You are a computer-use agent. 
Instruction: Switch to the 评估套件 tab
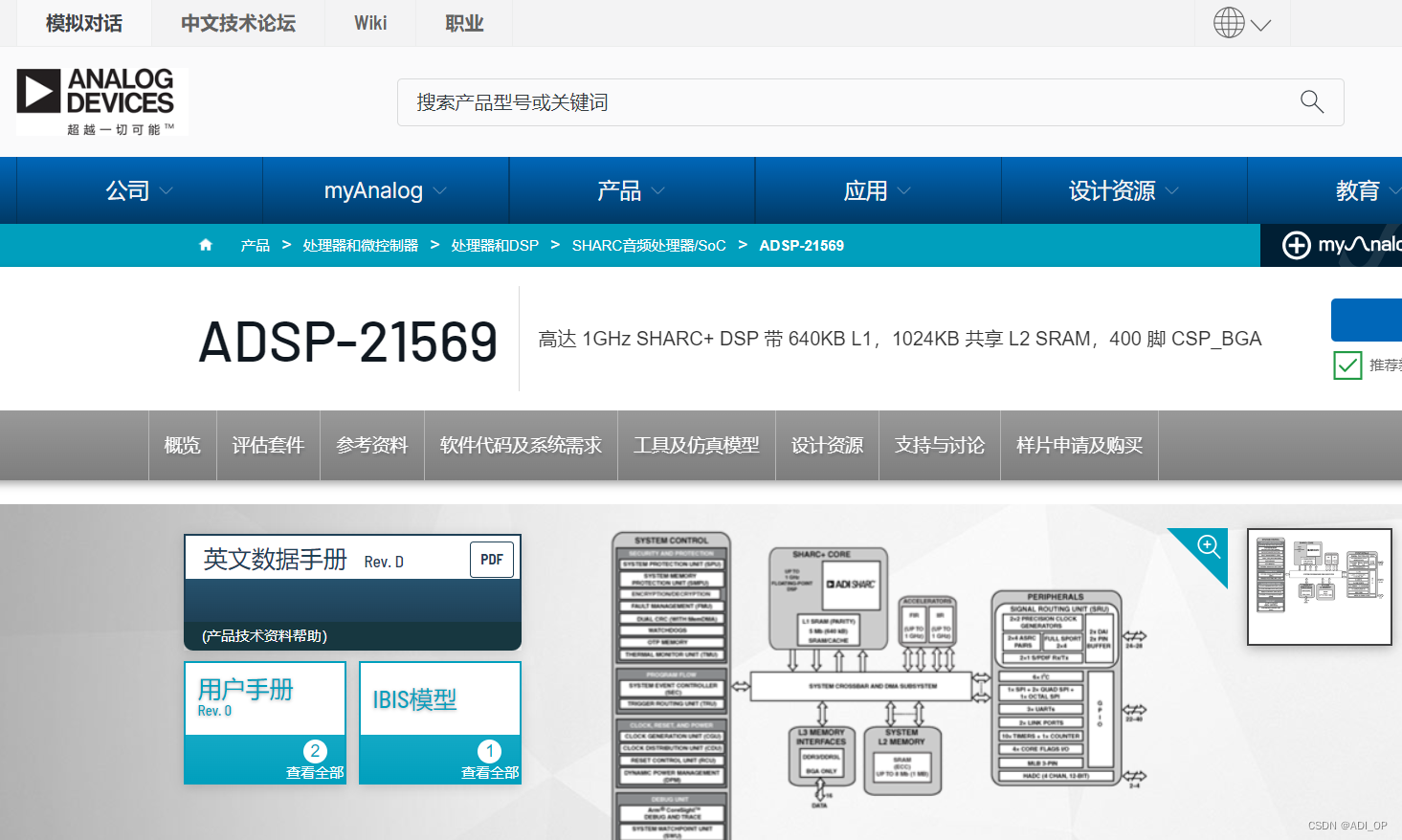point(268,445)
